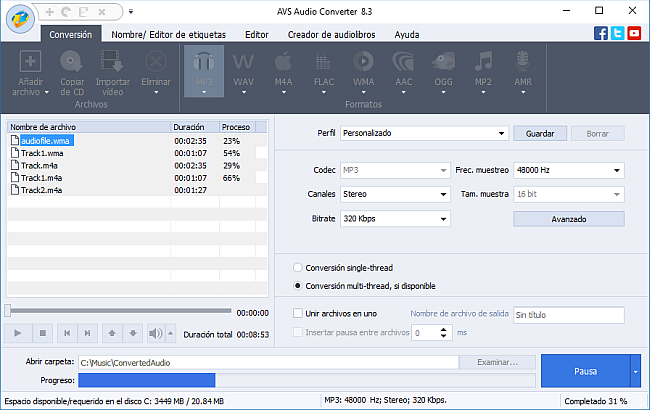
Task: Open the Perfil dropdown
Action: click(424, 132)
